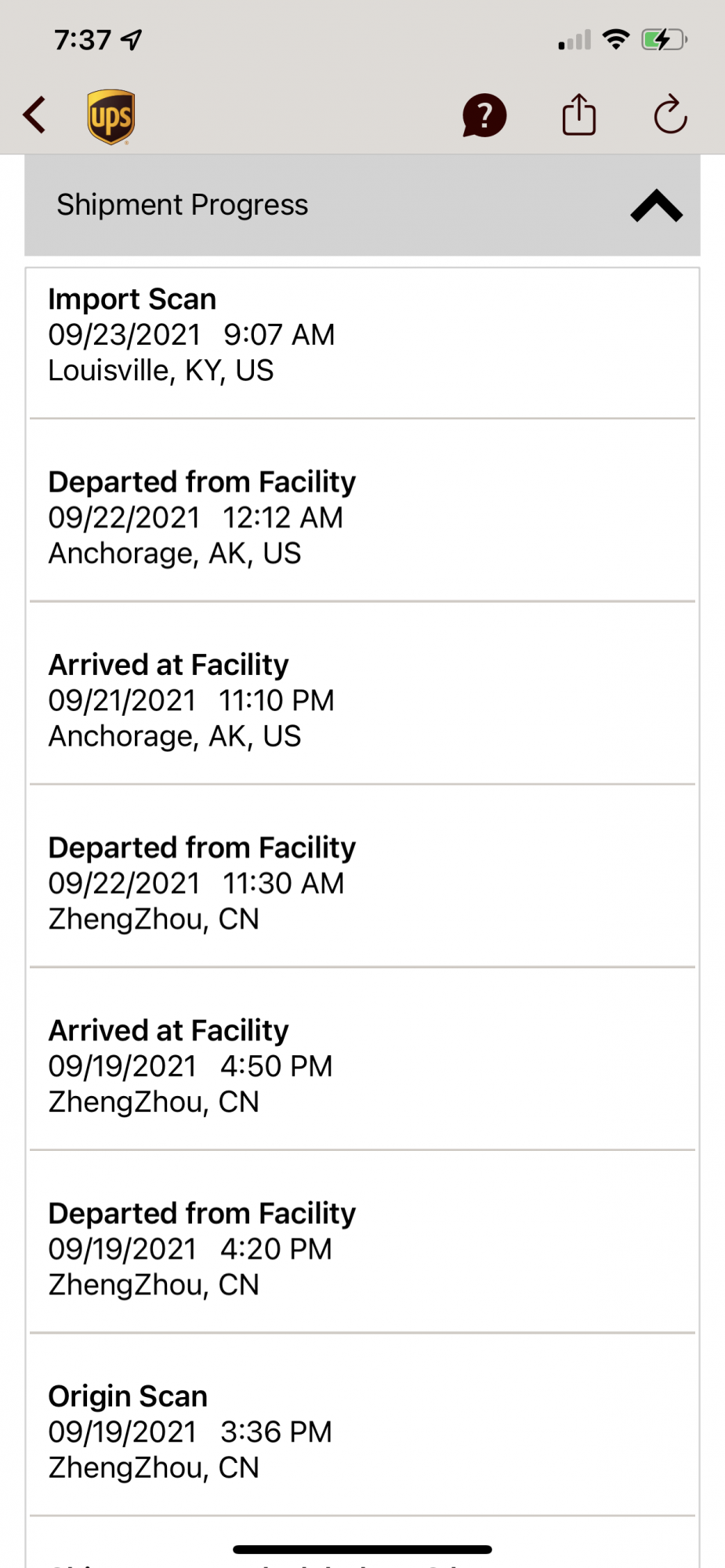Tap the cellular signal bars
The height and width of the screenshot is (1568, 725).
point(575,40)
